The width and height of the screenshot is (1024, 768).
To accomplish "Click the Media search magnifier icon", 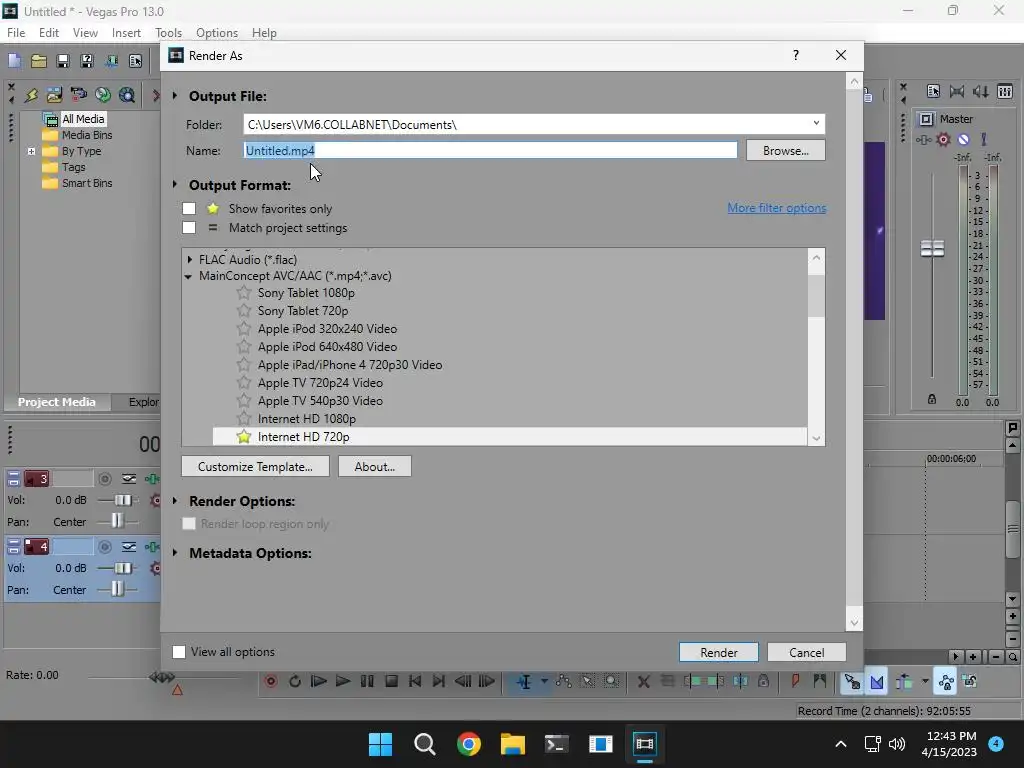I will point(127,95).
